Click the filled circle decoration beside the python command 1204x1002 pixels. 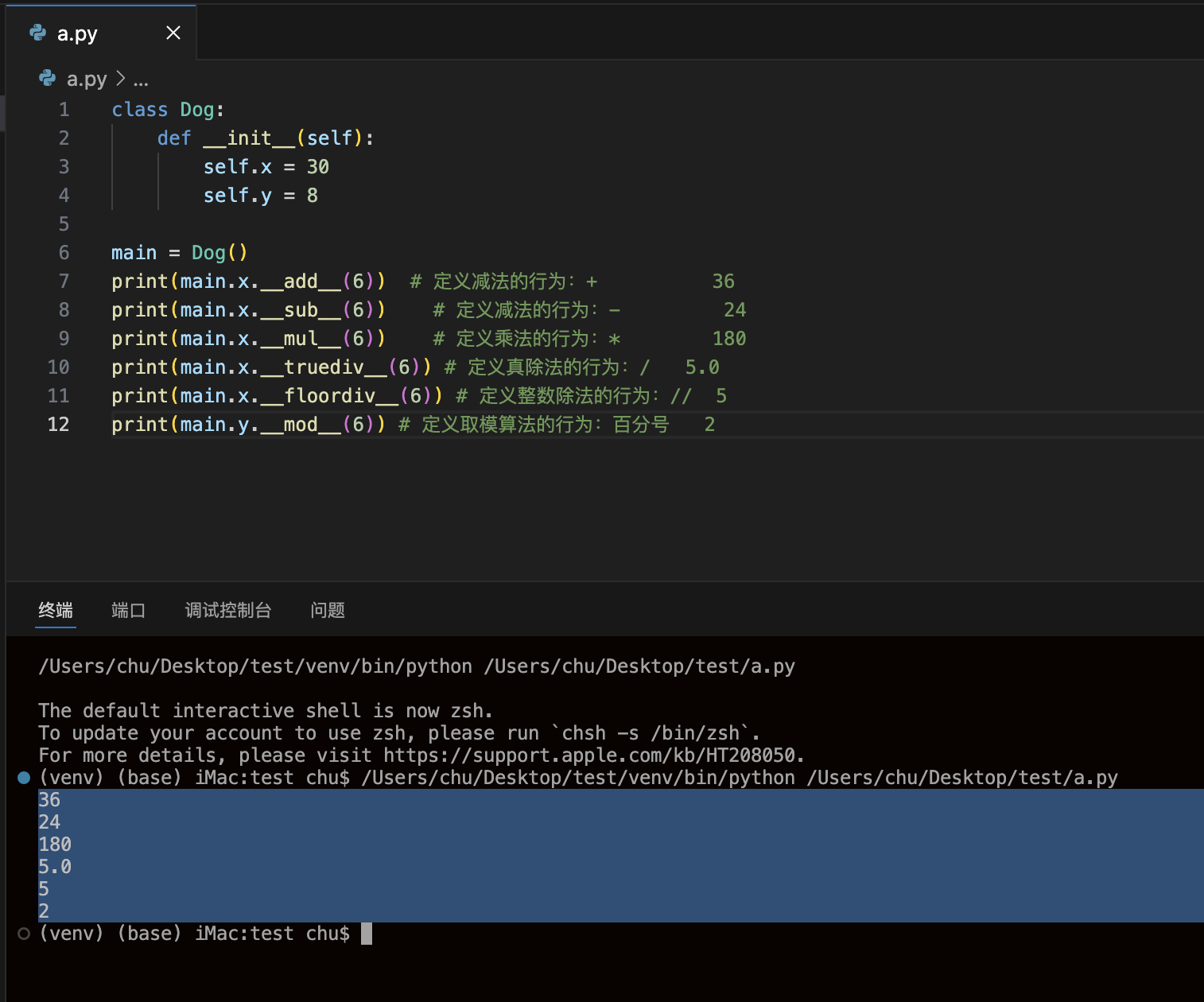[x=23, y=777]
